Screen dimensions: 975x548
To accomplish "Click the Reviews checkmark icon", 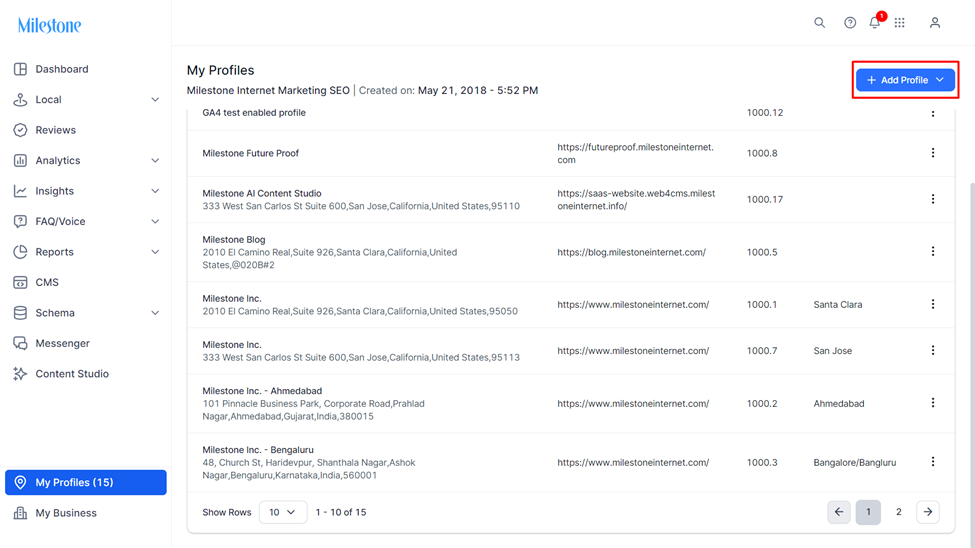I will pyautogui.click(x=21, y=130).
